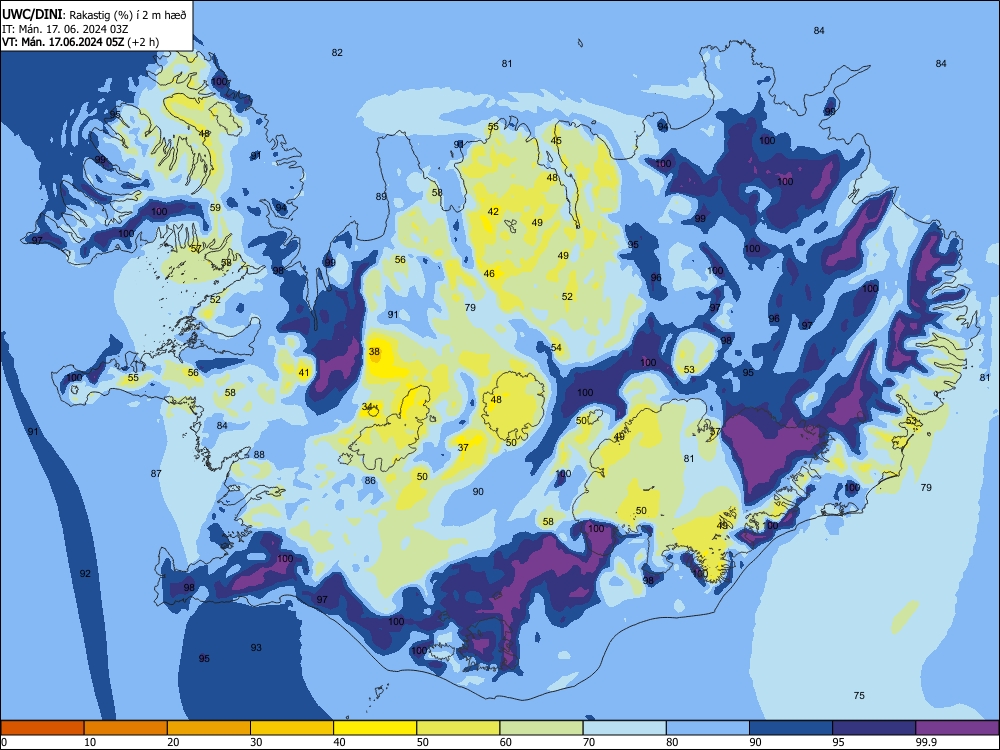1000x750 pixels.
Task: Click the humidity value '89' on the map
Action: coord(381,196)
